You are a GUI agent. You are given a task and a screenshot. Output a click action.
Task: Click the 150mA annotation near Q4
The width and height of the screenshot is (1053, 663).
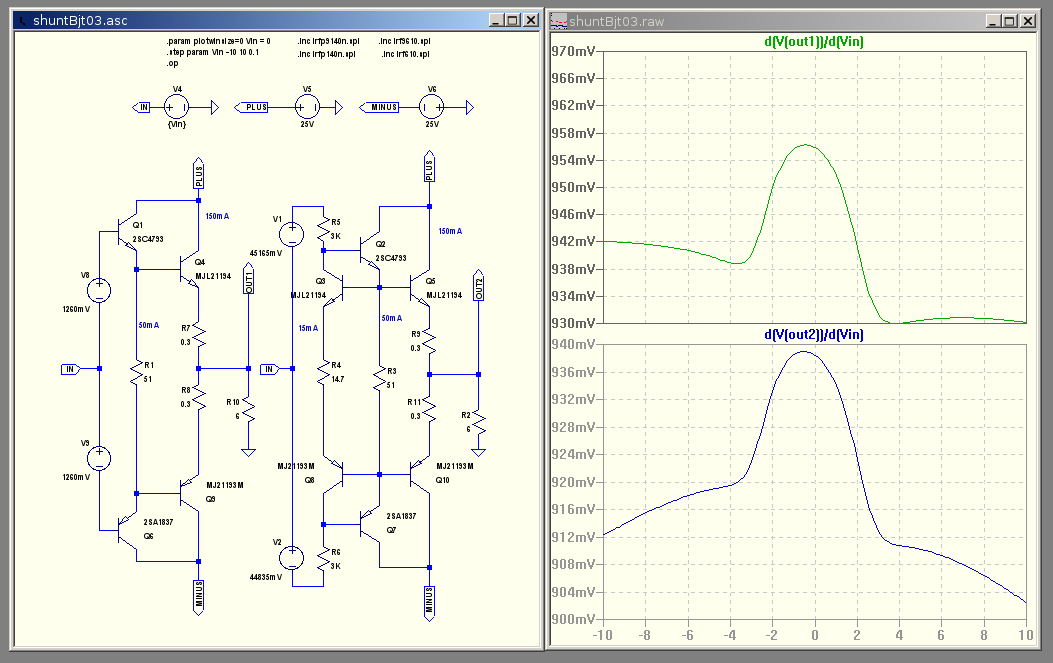[x=217, y=216]
